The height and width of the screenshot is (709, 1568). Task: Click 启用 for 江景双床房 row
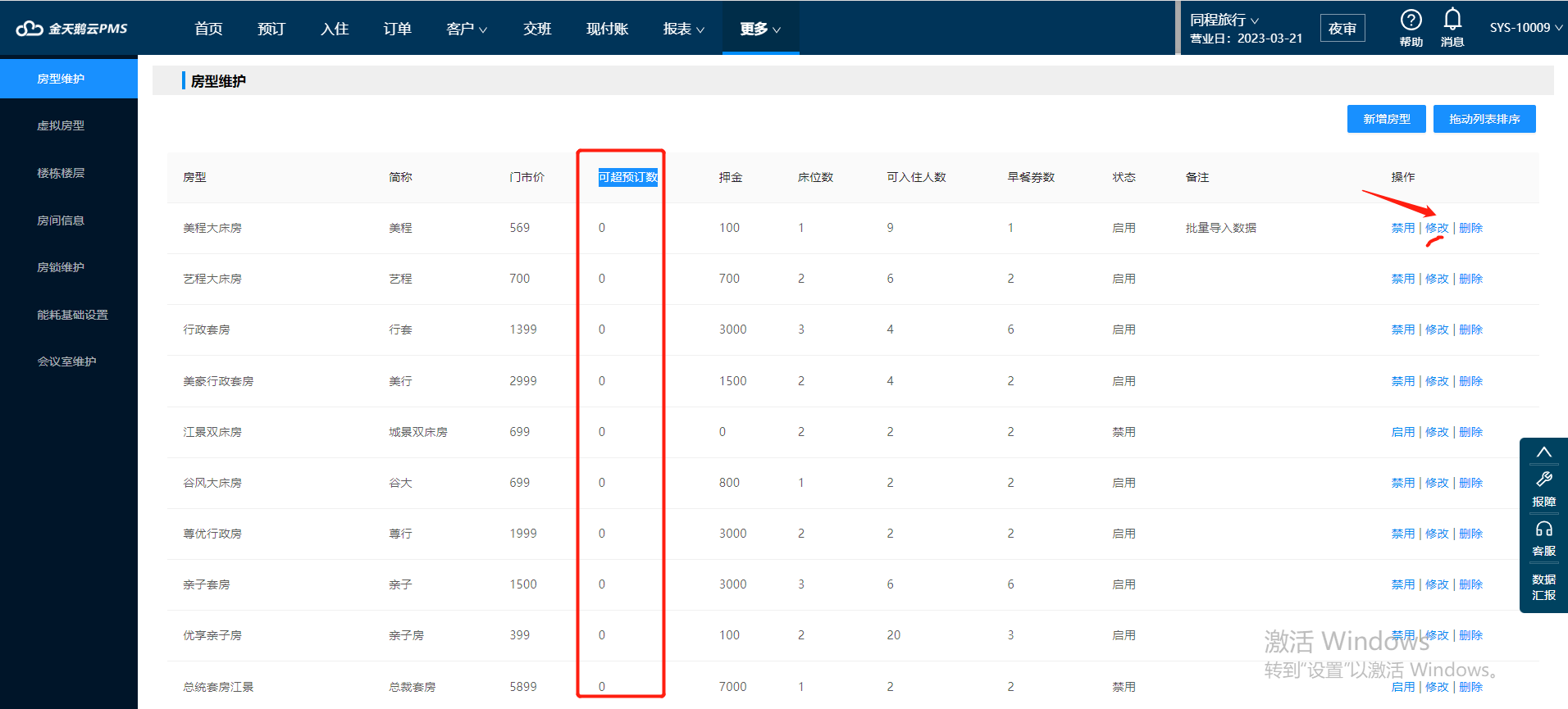pyautogui.click(x=1403, y=432)
